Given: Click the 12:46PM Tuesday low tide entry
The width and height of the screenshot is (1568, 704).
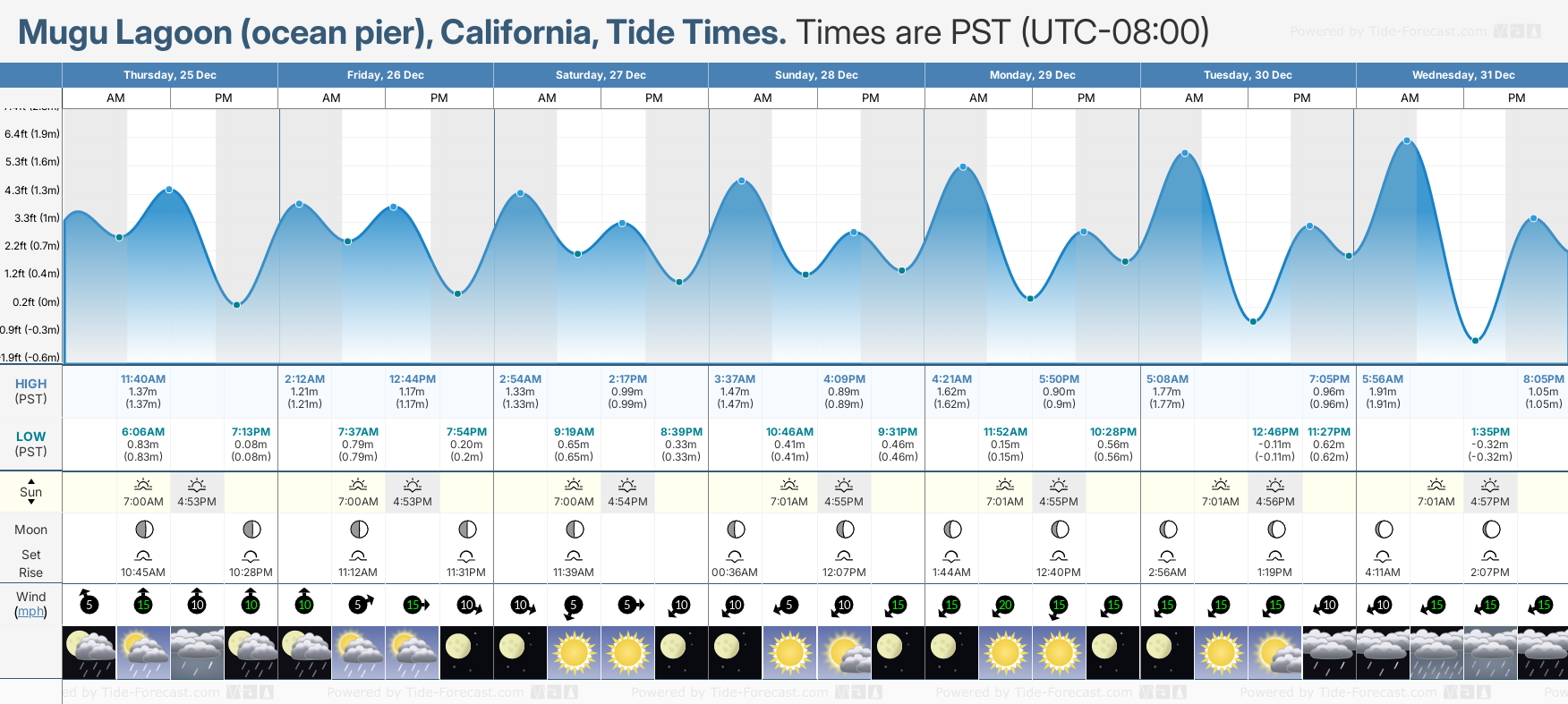Looking at the screenshot, I should point(1274,445).
